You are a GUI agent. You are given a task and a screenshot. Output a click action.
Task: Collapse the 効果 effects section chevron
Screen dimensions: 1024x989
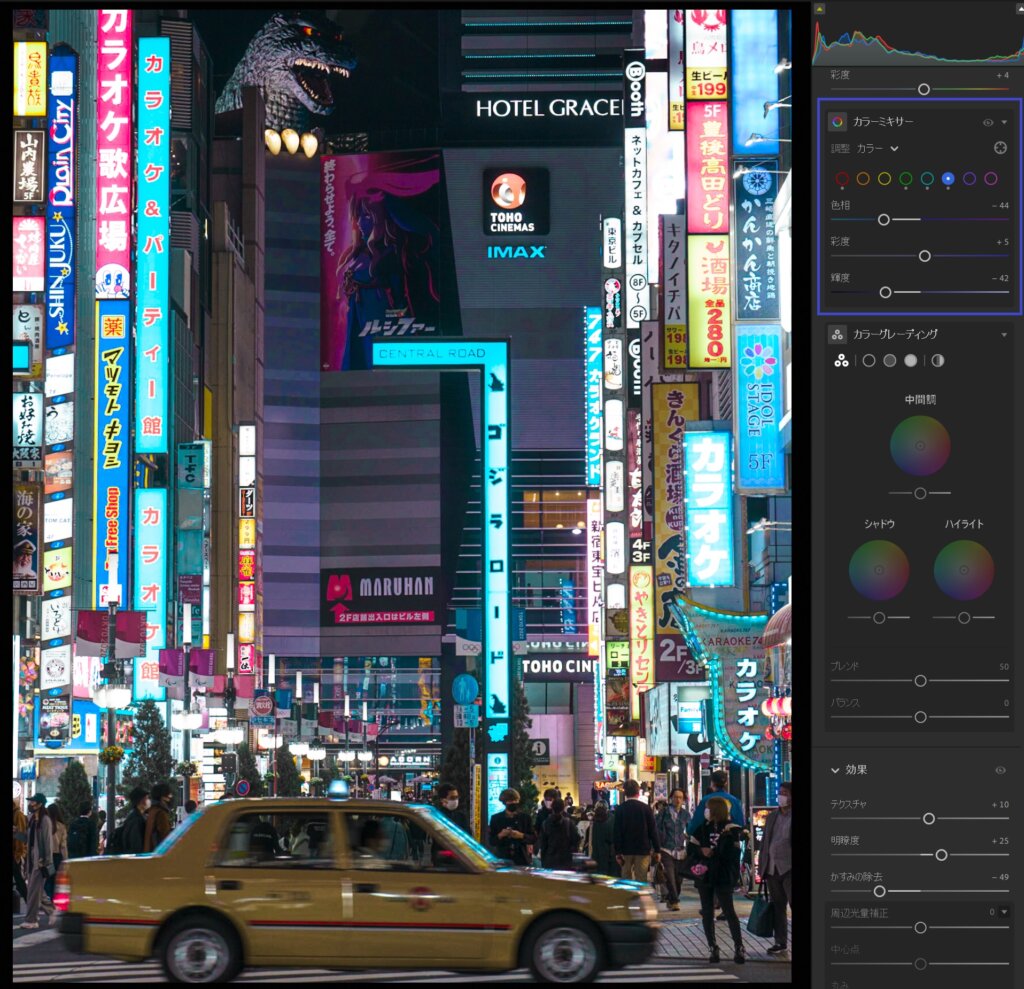point(835,770)
